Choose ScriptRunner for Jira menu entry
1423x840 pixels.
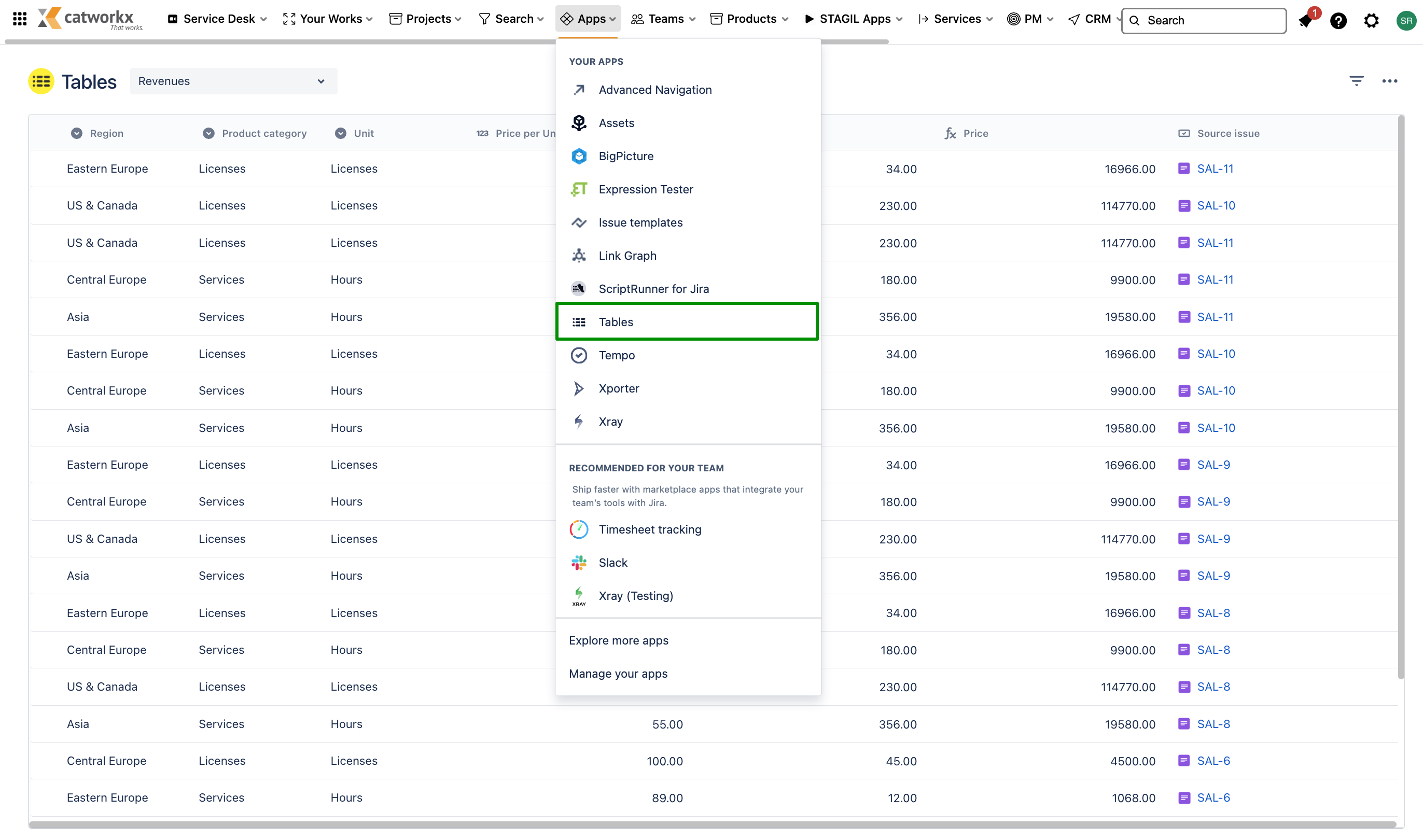[x=653, y=289]
